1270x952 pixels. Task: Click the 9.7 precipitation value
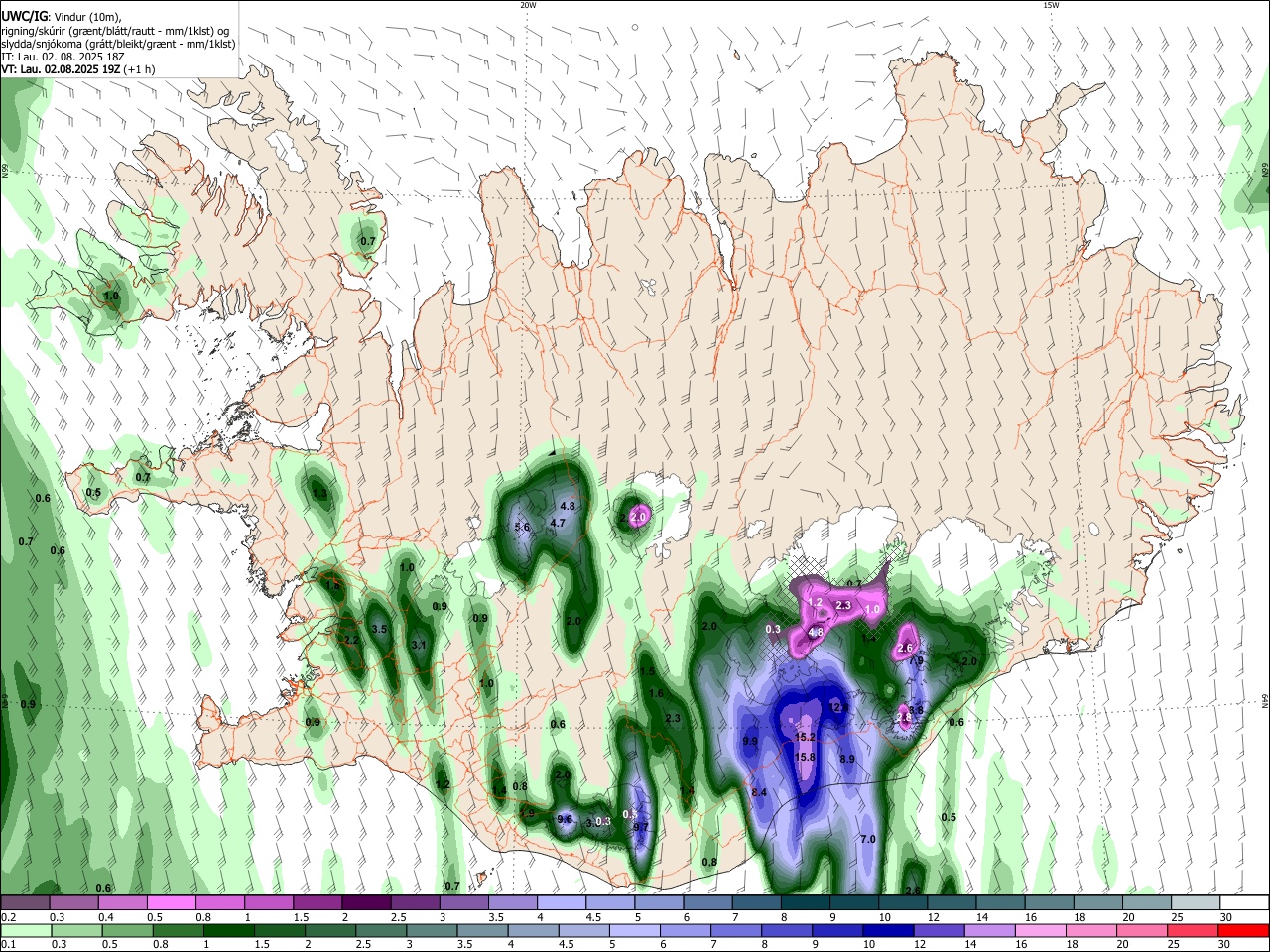pyautogui.click(x=641, y=827)
